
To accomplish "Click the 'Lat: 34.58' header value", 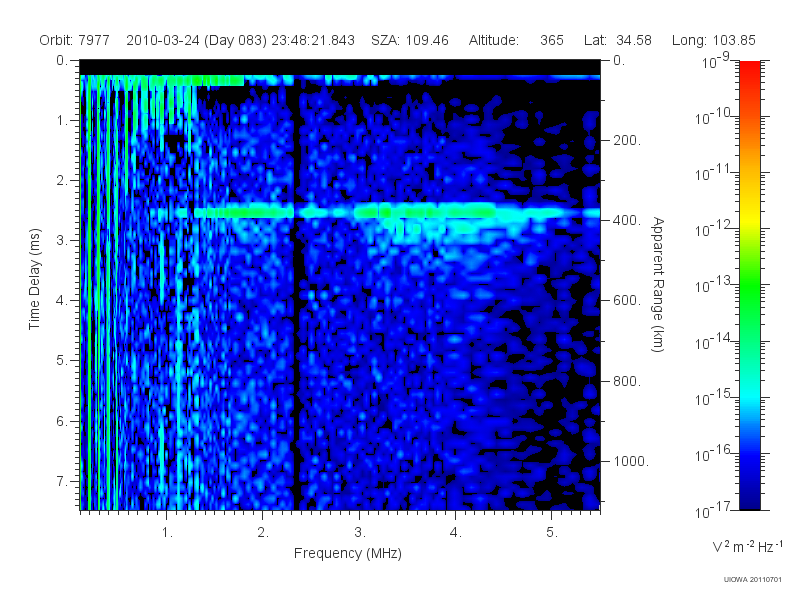I will tap(618, 40).
